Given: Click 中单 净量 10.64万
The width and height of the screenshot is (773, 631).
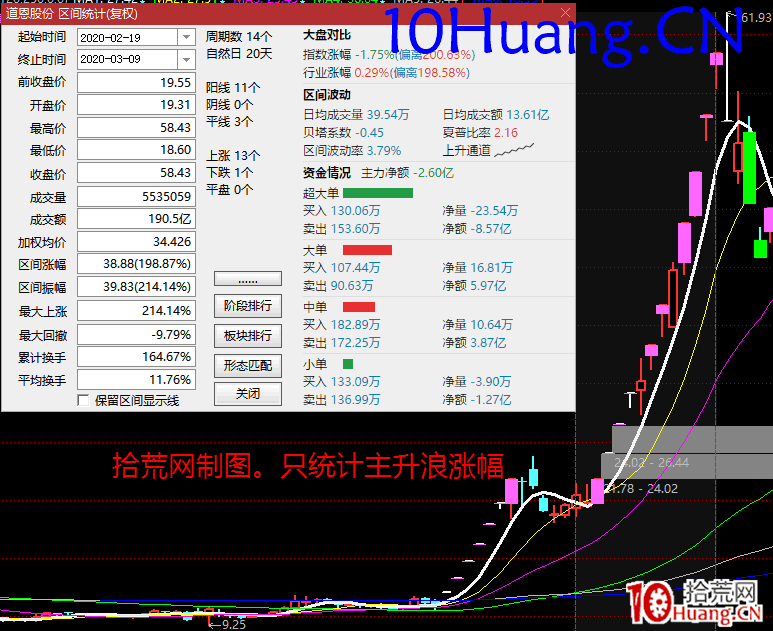Looking at the screenshot, I should [478, 325].
